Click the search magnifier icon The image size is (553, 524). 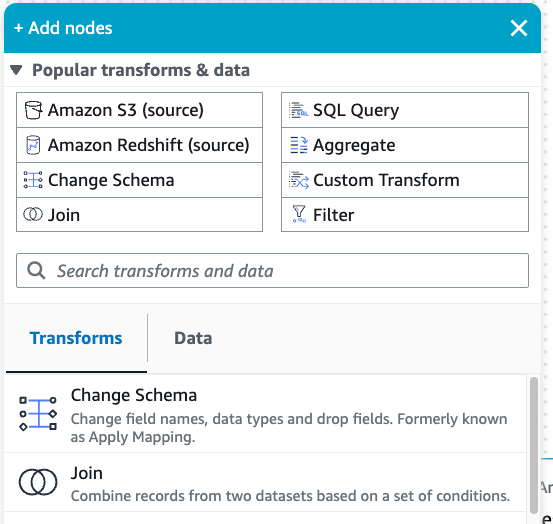36,271
